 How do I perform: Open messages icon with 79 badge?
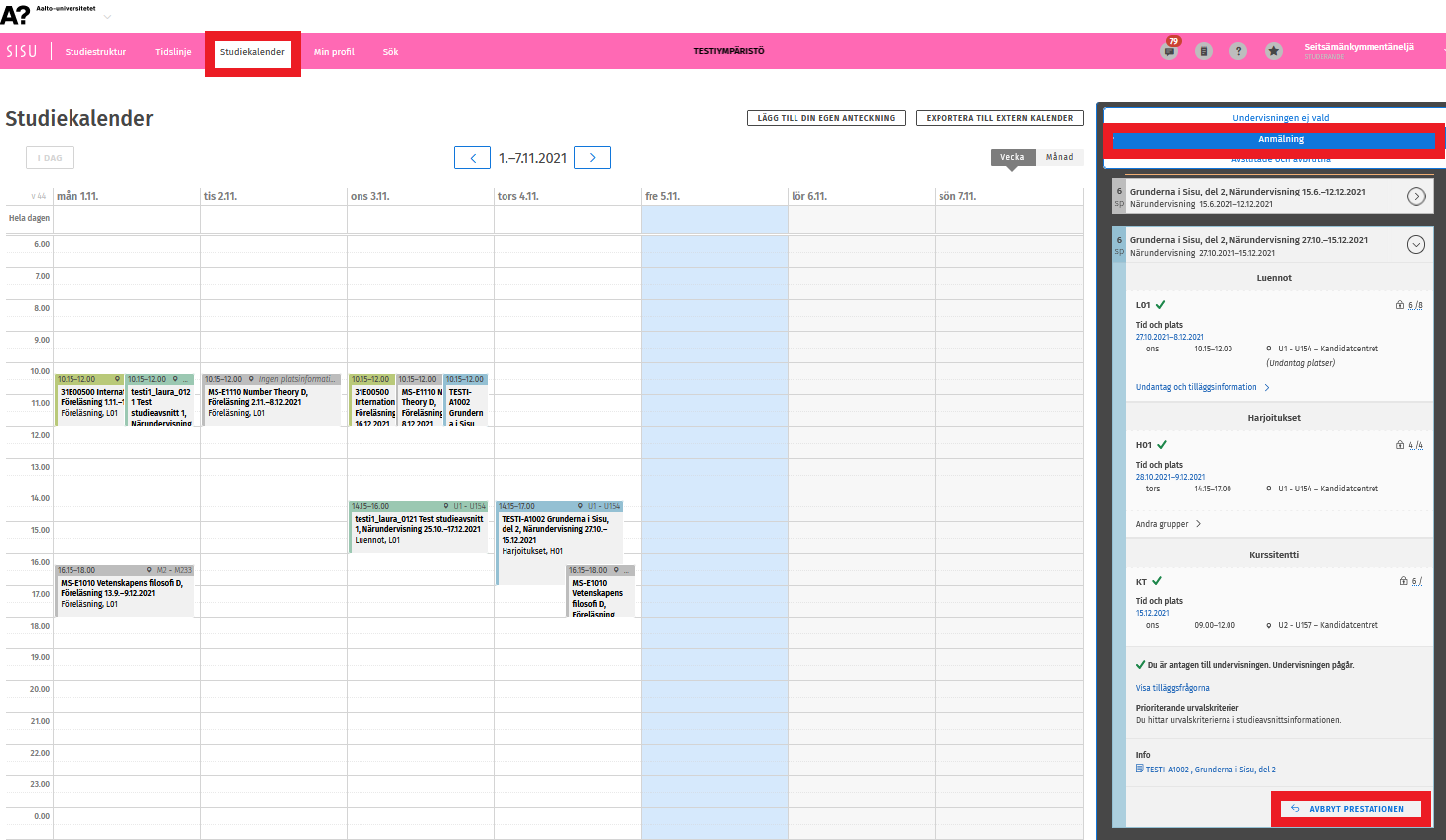1169,51
